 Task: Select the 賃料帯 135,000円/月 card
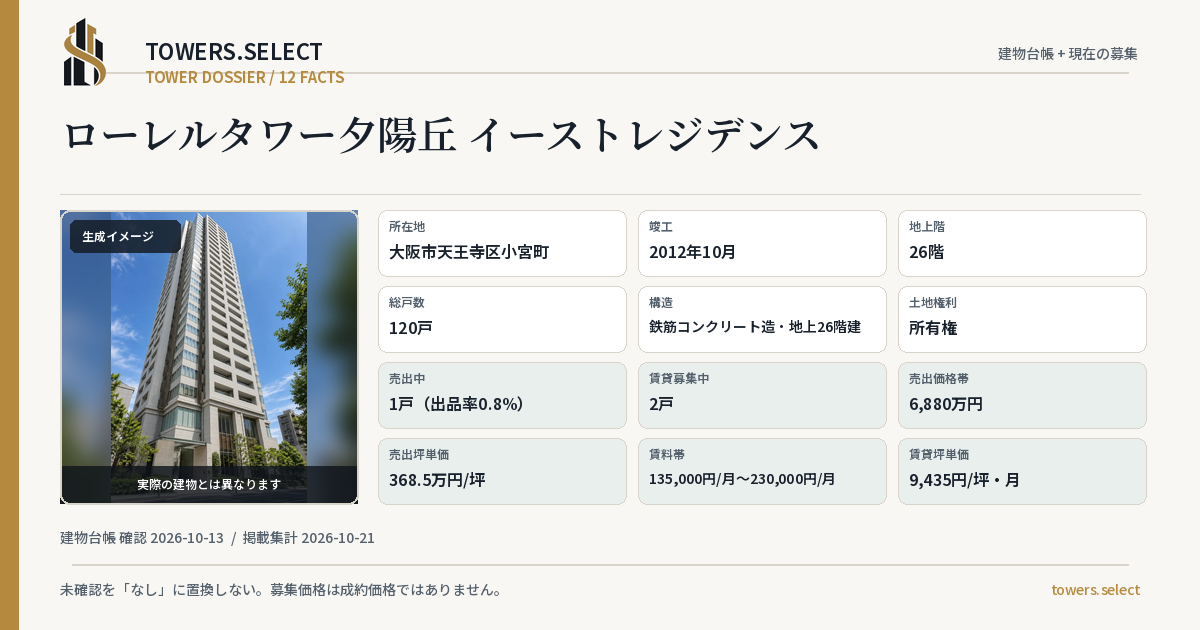[x=762, y=471]
